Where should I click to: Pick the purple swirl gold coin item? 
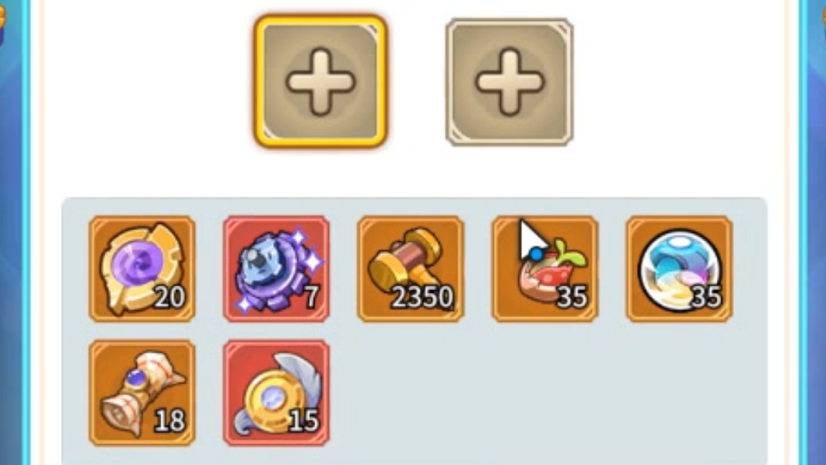(x=142, y=269)
